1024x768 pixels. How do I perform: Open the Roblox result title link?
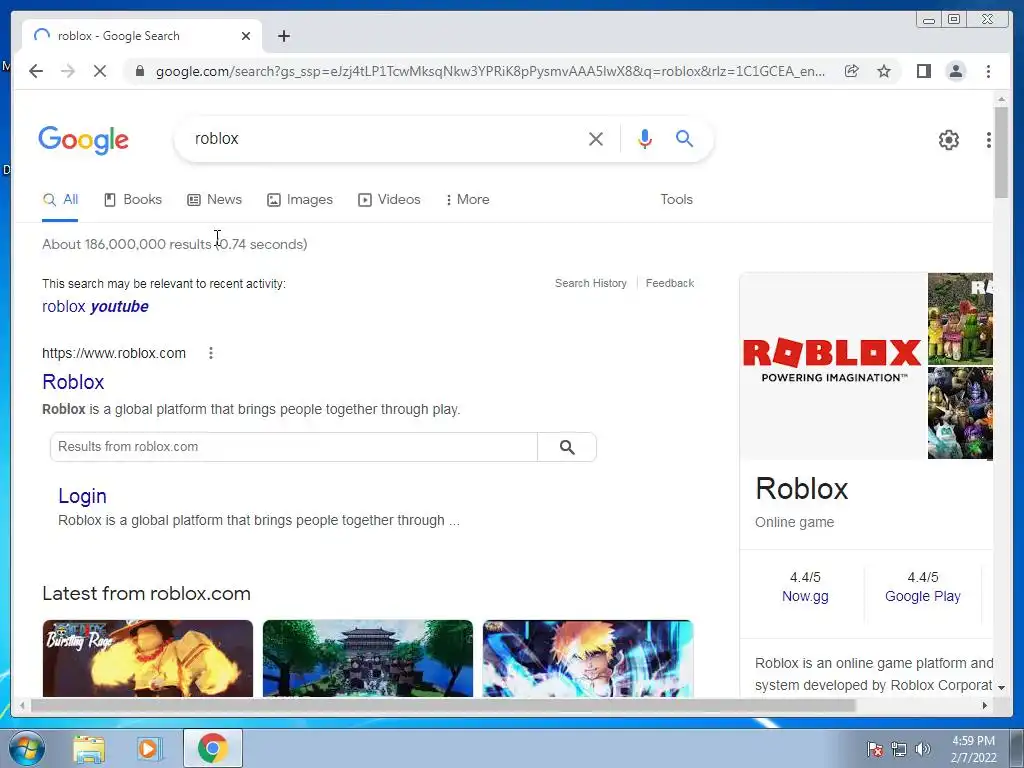click(73, 382)
